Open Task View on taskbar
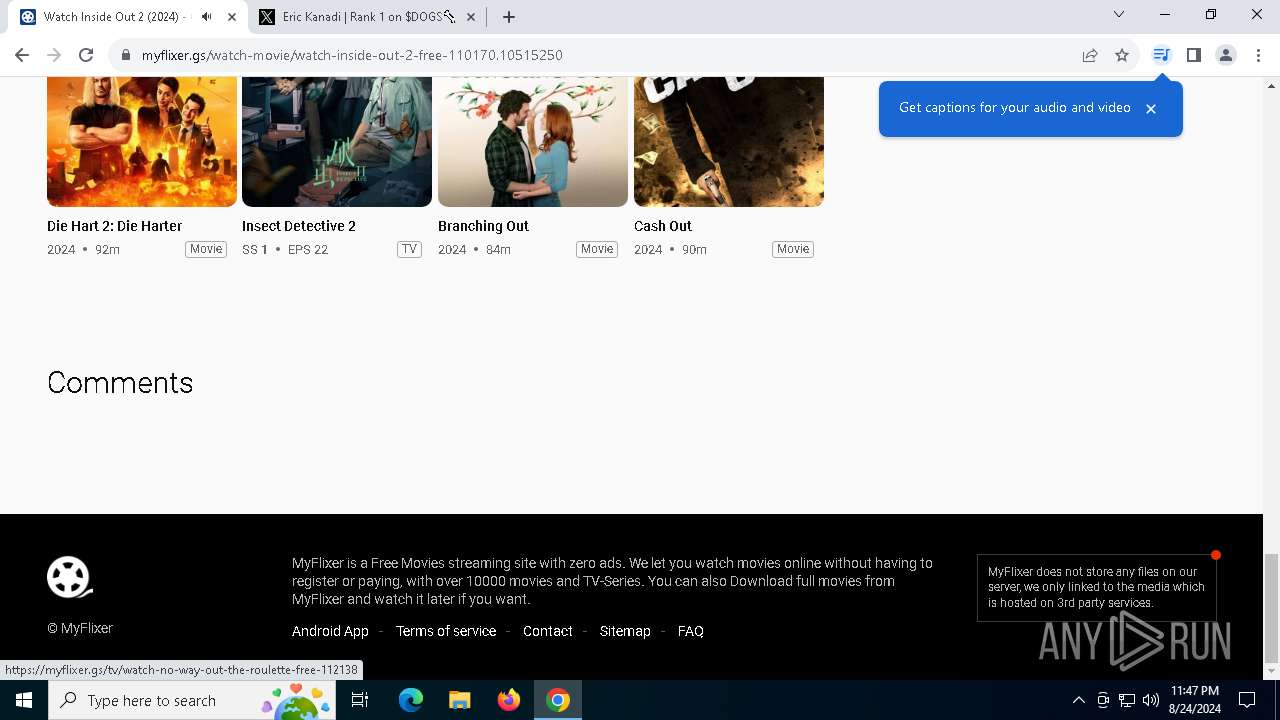Screen dimensions: 1280x720 [x=360, y=700]
